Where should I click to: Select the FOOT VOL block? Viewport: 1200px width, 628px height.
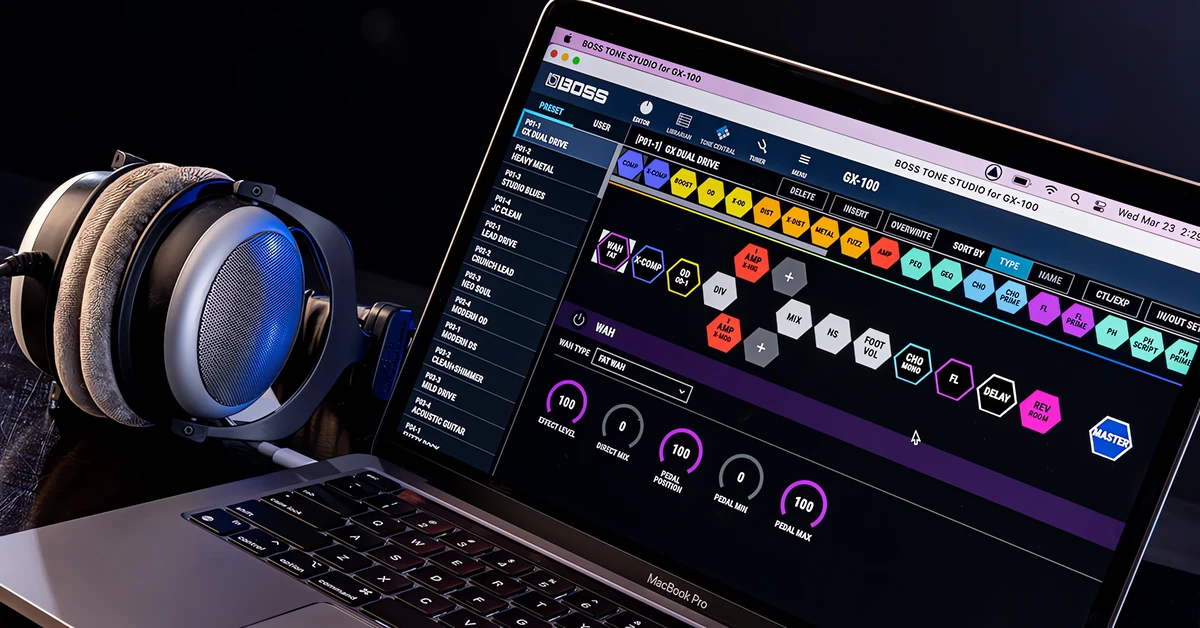pyautogui.click(x=872, y=348)
